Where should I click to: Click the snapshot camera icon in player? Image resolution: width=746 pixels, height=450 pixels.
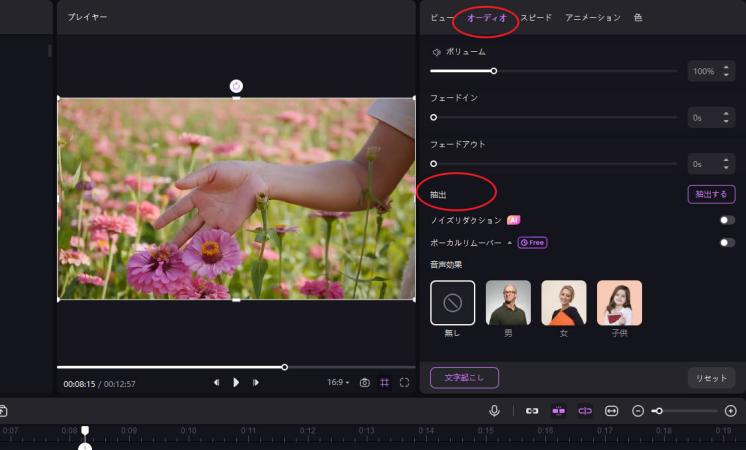[365, 382]
